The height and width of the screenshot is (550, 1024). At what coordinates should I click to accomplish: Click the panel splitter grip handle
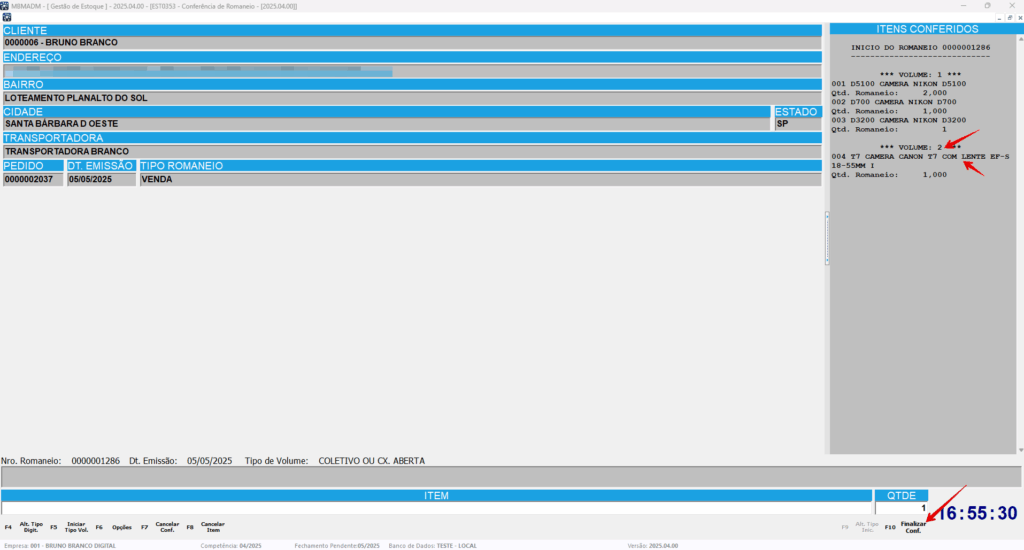(x=827, y=238)
